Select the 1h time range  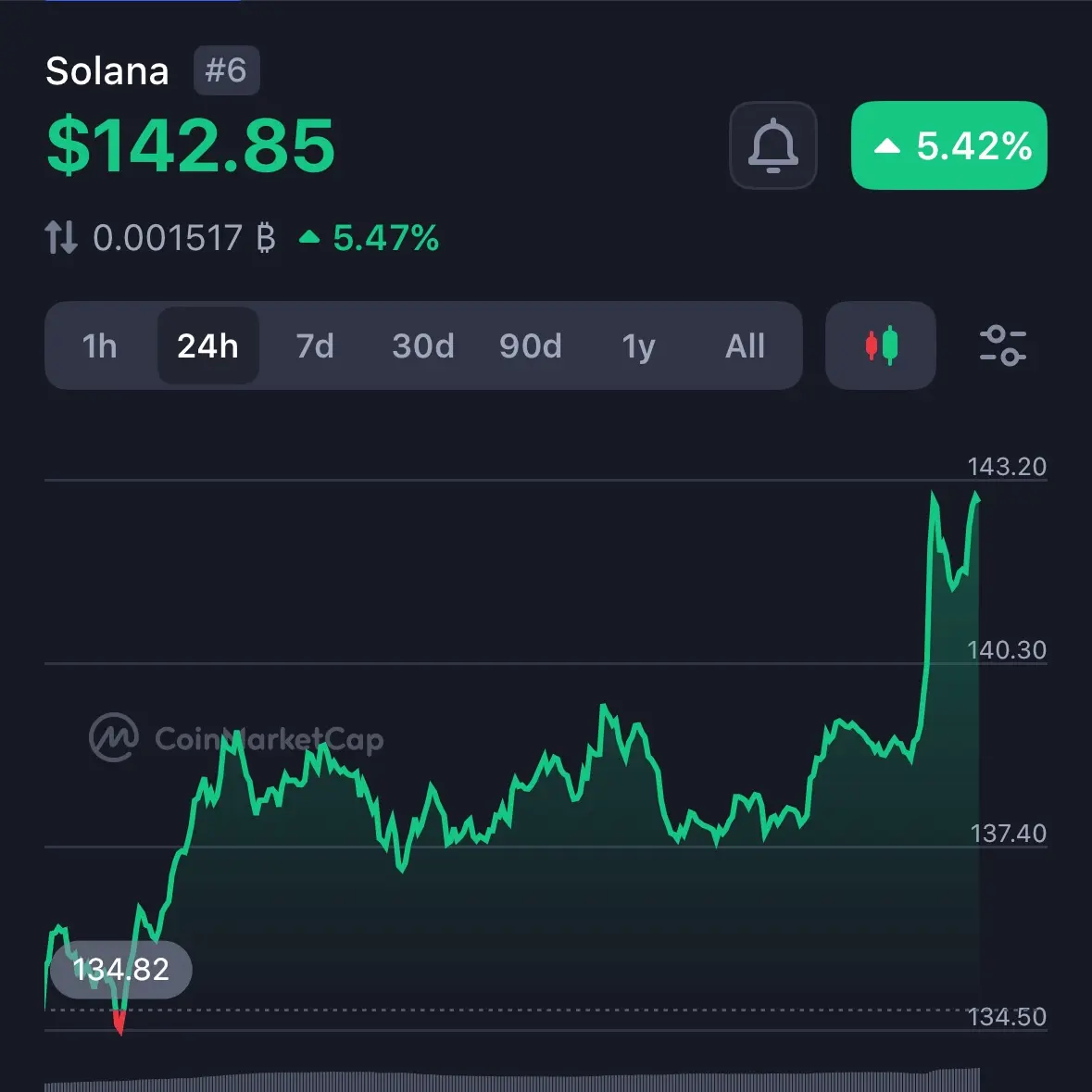100,346
